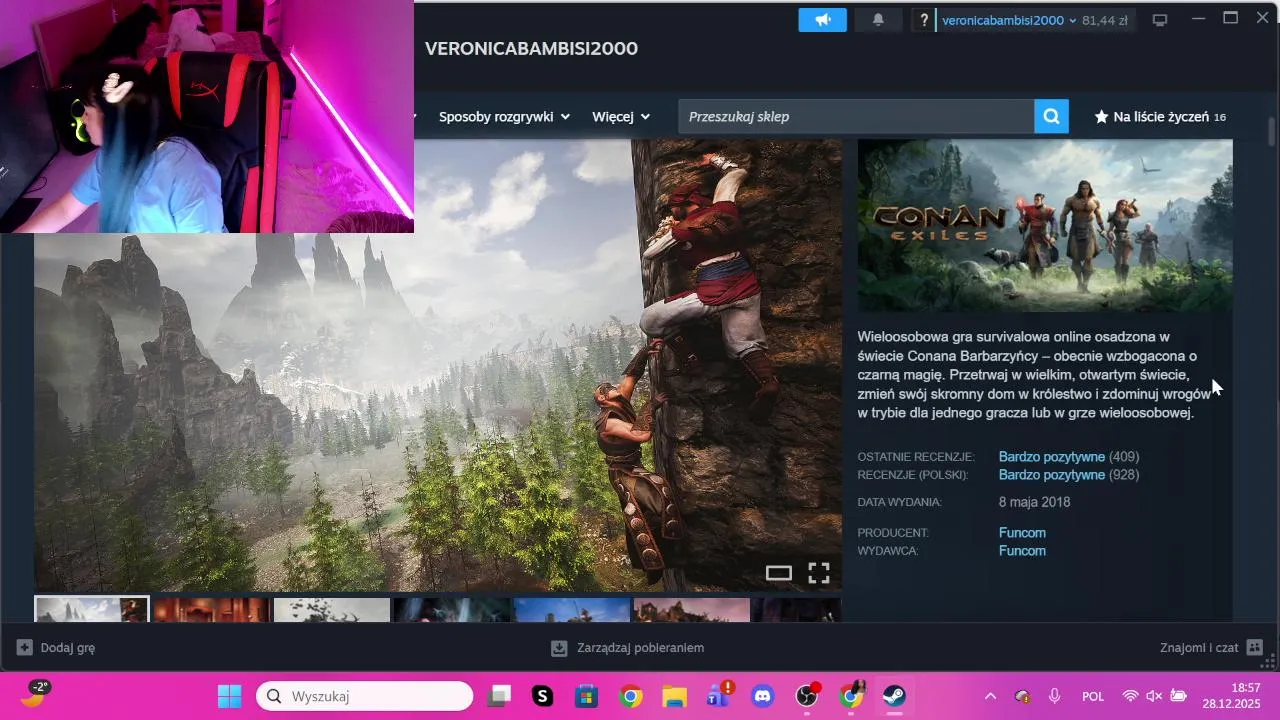Open Steam from the taskbar
Screen dimensions: 1280x720
coord(893,696)
